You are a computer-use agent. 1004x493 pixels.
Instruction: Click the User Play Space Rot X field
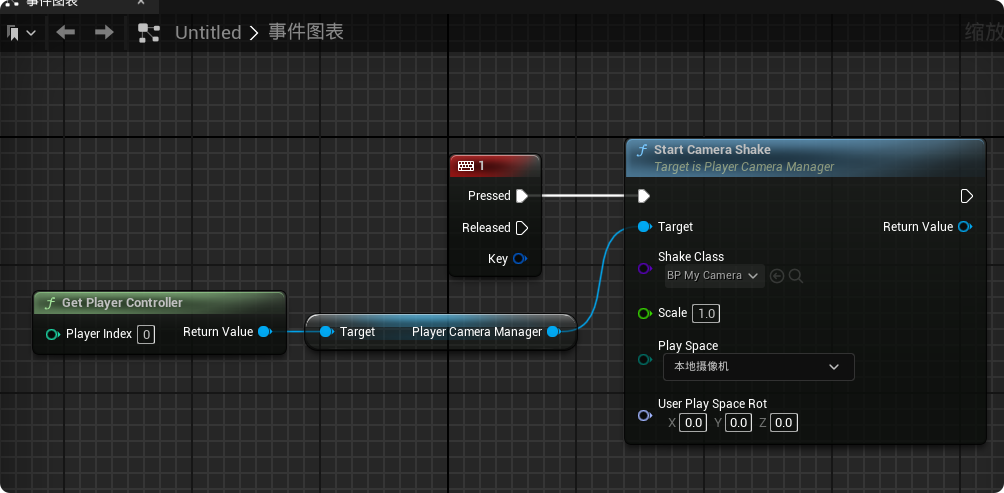[692, 423]
